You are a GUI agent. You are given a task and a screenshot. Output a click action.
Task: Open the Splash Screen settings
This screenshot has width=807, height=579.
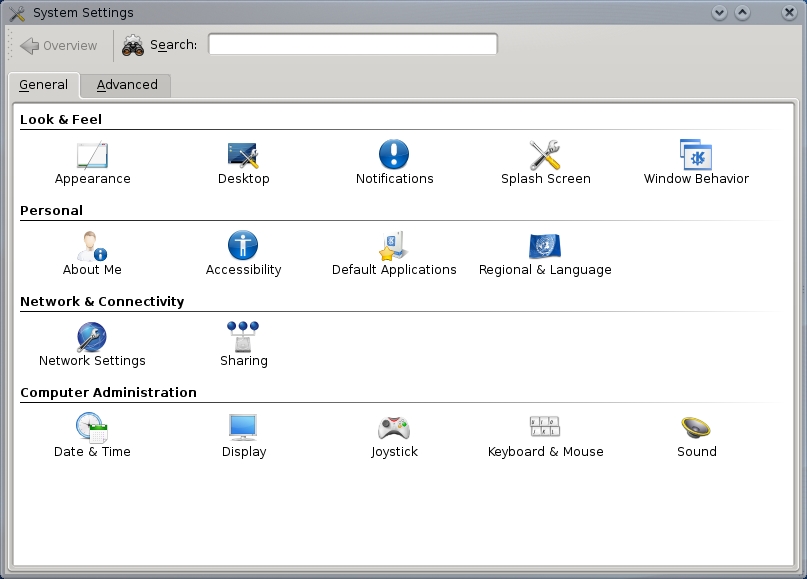545,156
